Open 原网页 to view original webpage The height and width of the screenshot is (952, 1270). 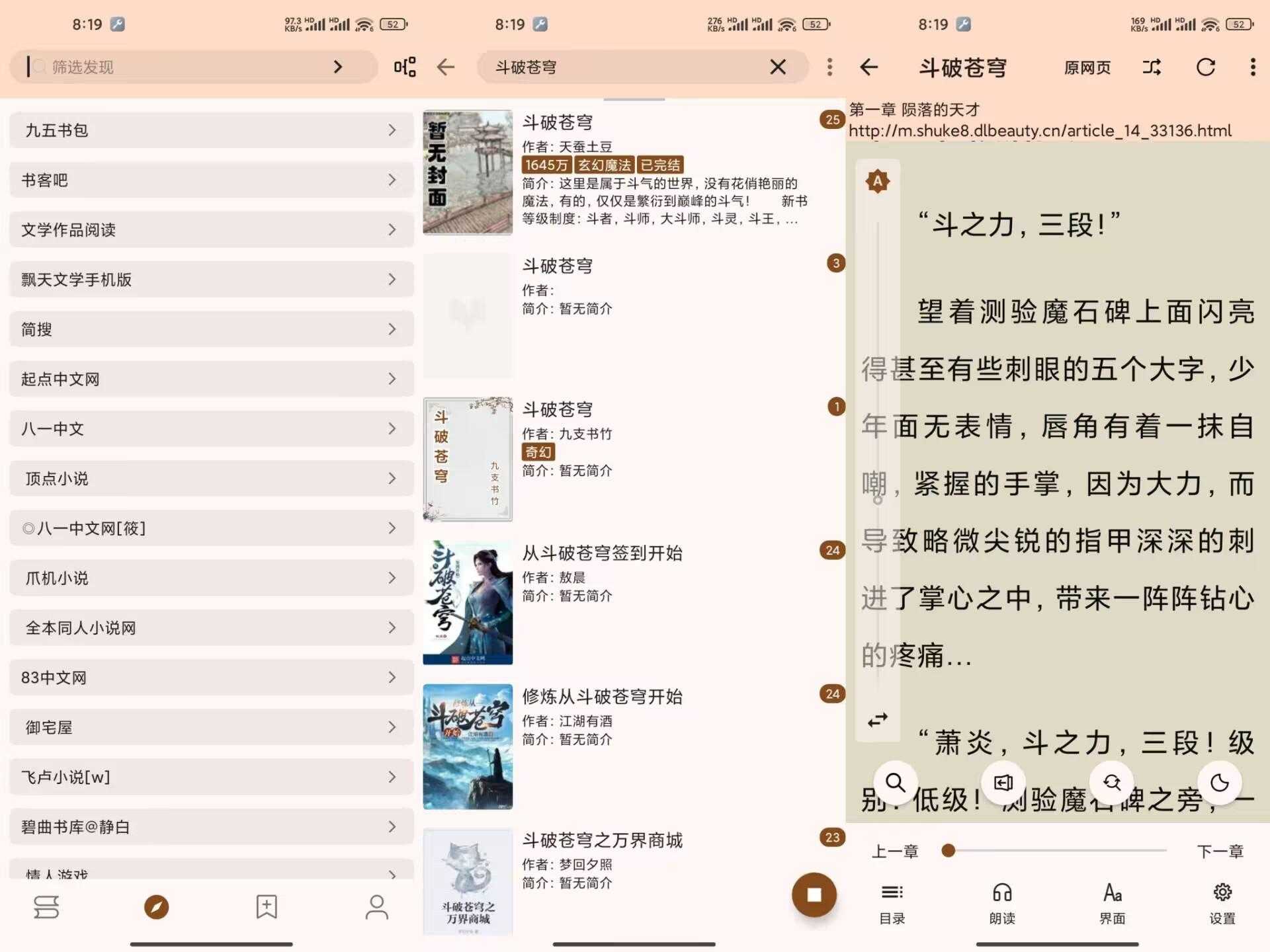tap(1086, 67)
